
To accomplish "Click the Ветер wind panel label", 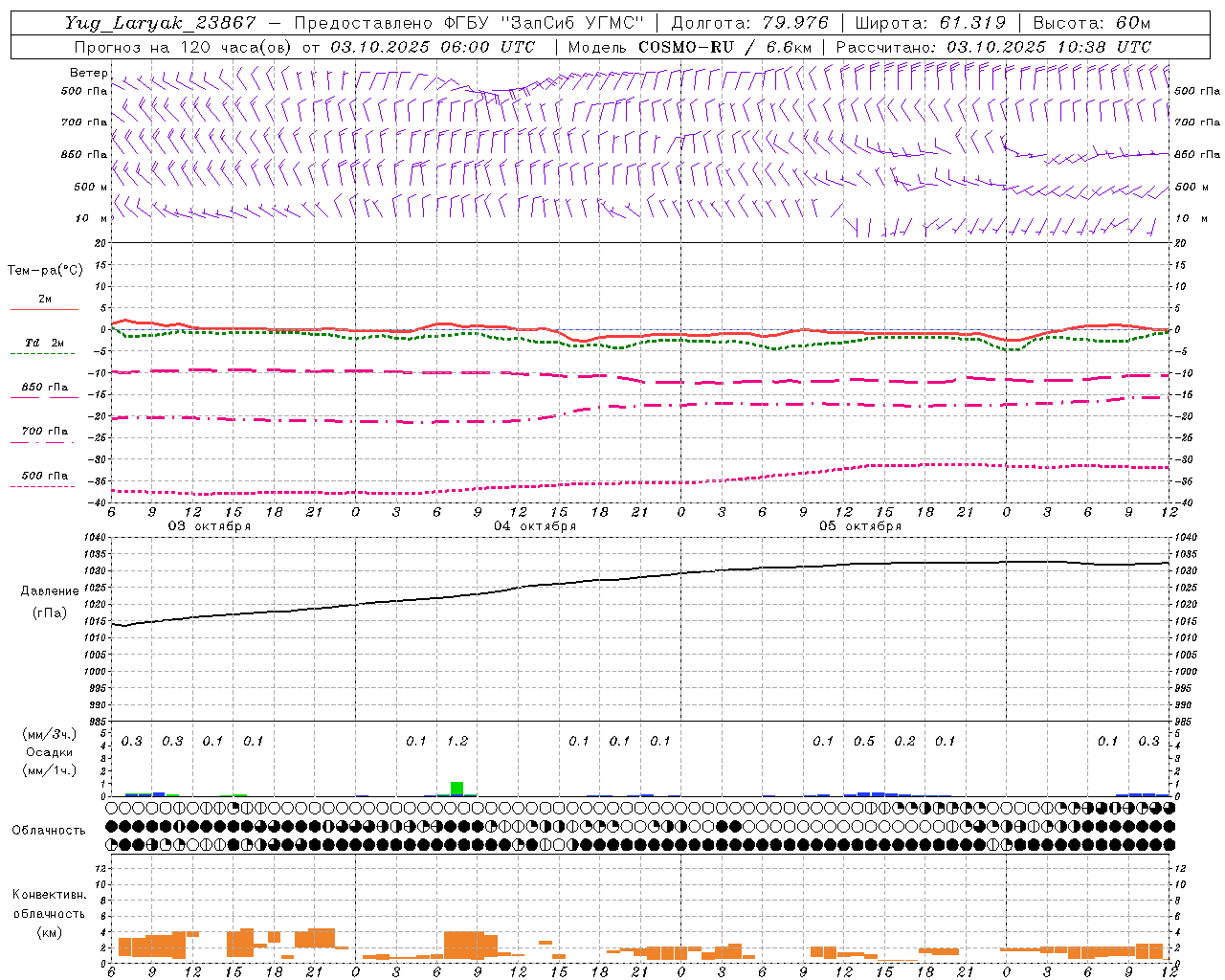I will pyautogui.click(x=88, y=73).
